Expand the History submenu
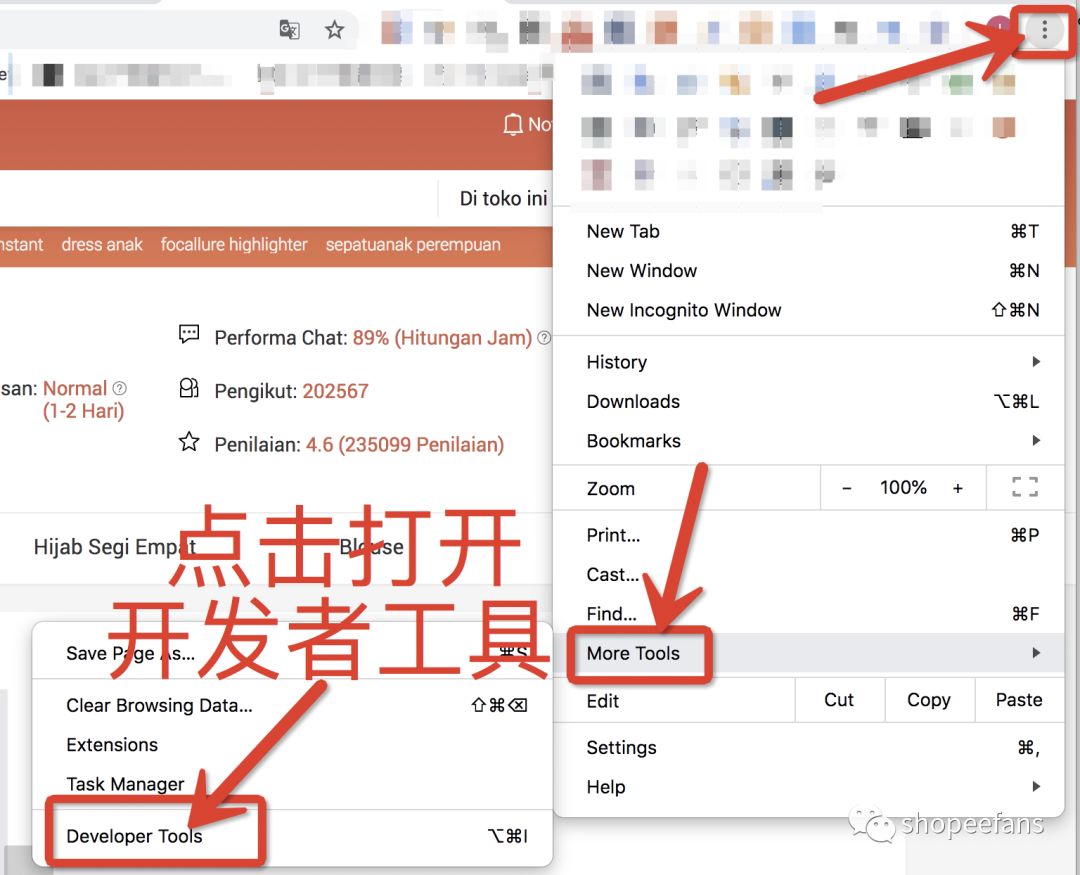Image resolution: width=1080 pixels, height=875 pixels. click(x=616, y=362)
